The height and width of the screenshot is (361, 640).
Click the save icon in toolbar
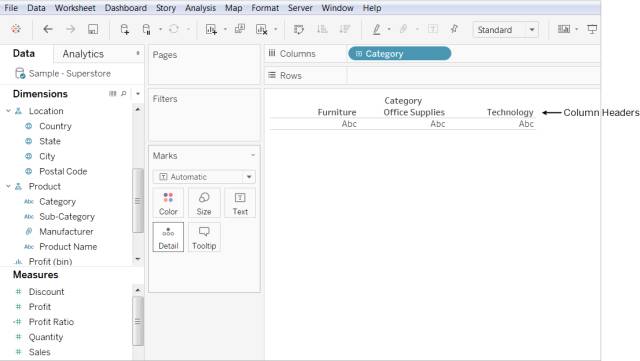[x=93, y=29]
